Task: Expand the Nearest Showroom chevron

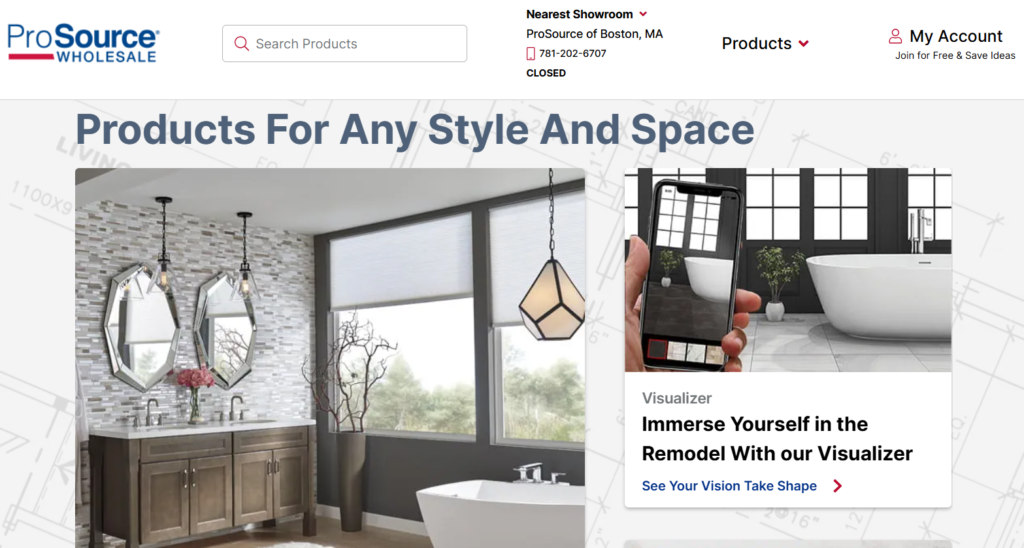Action: click(643, 14)
